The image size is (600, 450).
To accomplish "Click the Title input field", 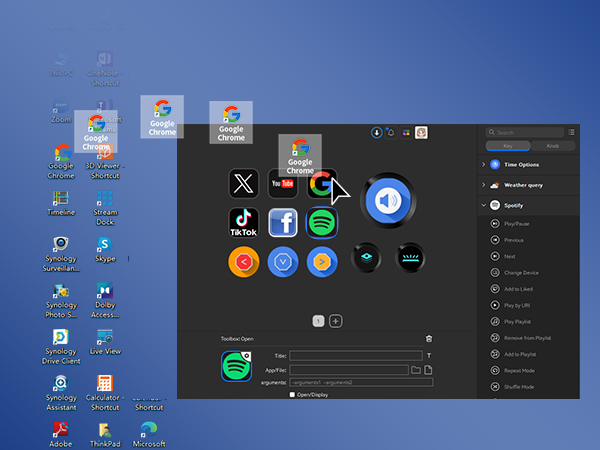I will pos(356,355).
